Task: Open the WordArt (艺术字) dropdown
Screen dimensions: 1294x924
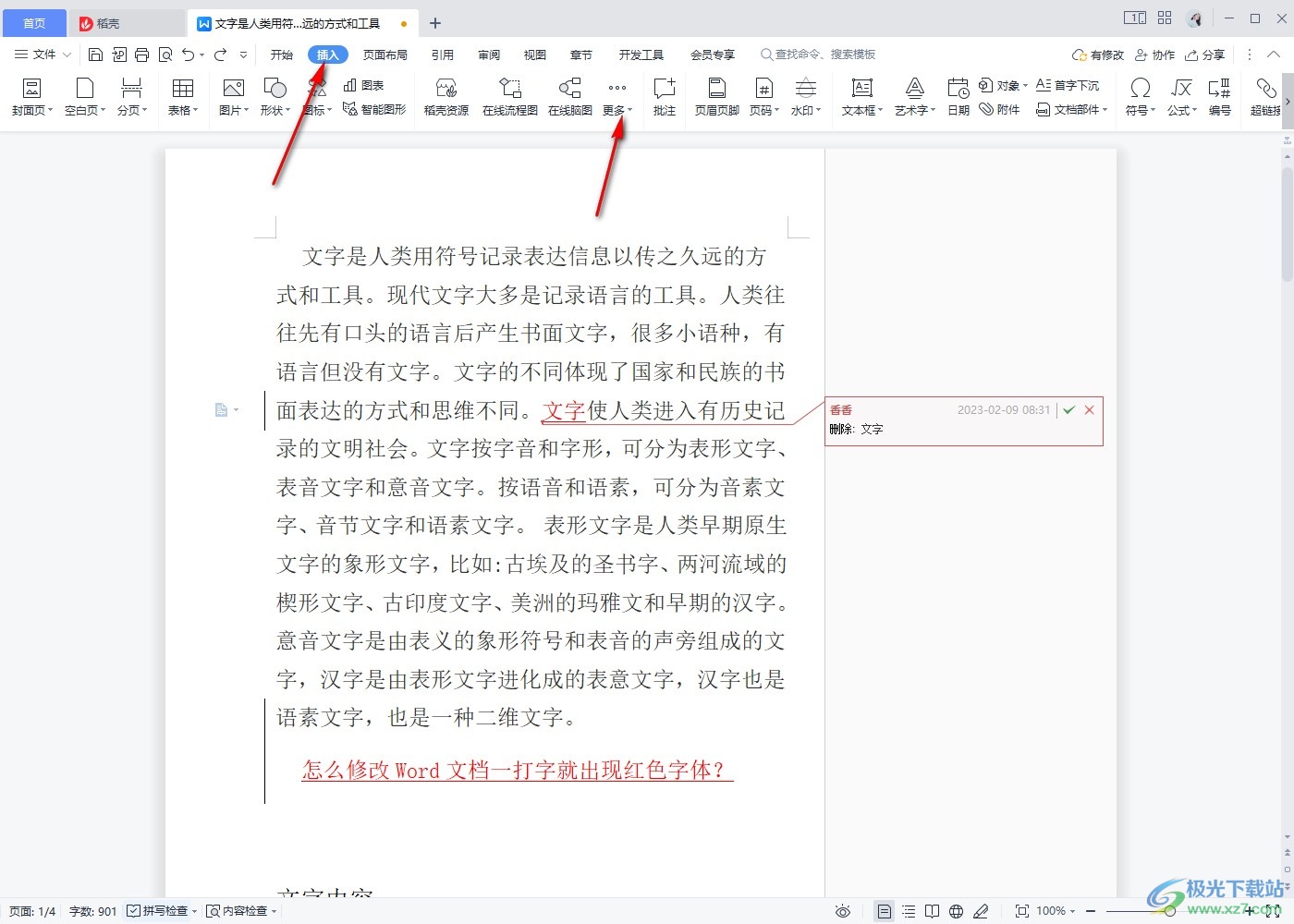Action: coord(915,96)
